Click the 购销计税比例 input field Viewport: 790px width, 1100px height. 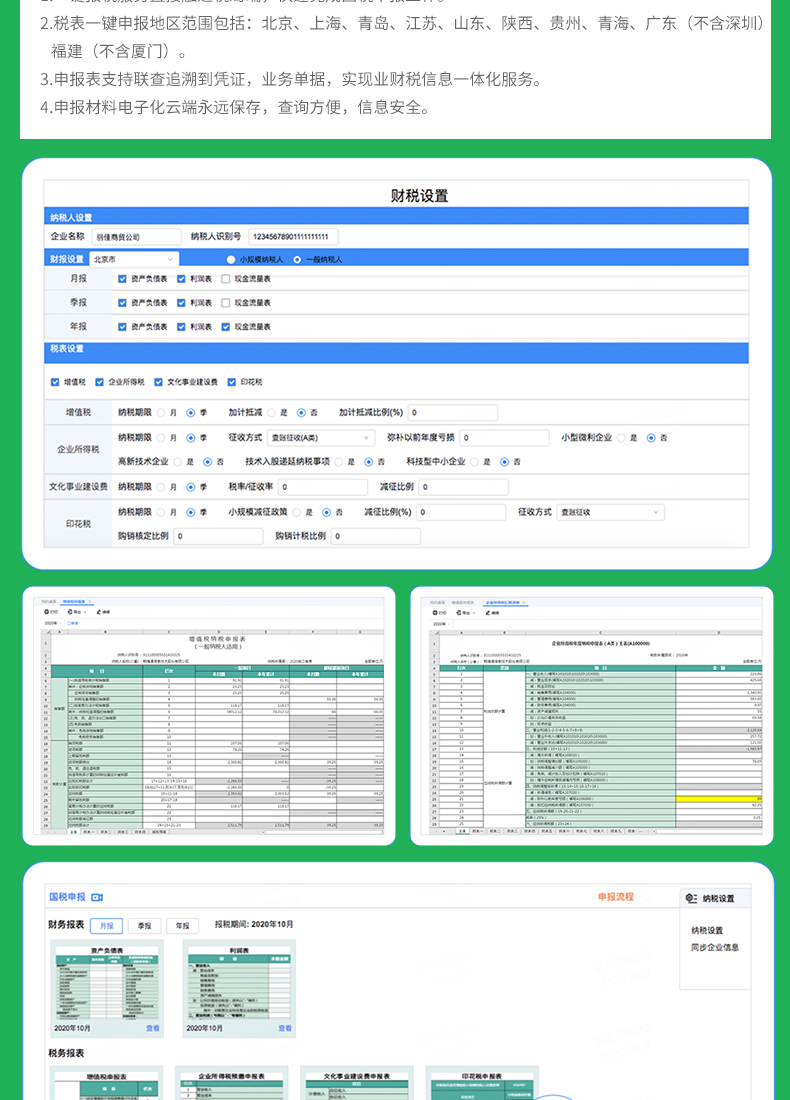[x=375, y=537]
